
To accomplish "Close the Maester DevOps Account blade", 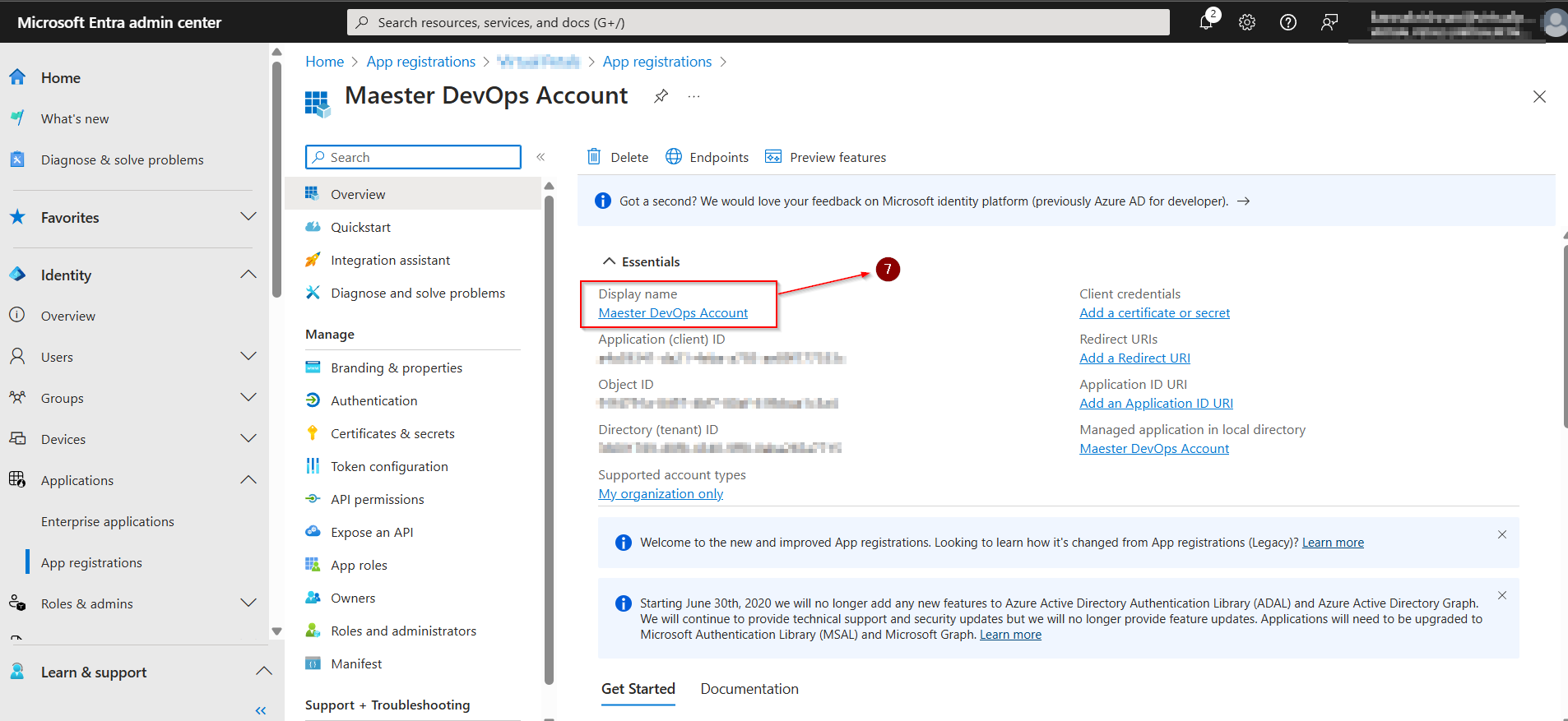I will click(1539, 97).
